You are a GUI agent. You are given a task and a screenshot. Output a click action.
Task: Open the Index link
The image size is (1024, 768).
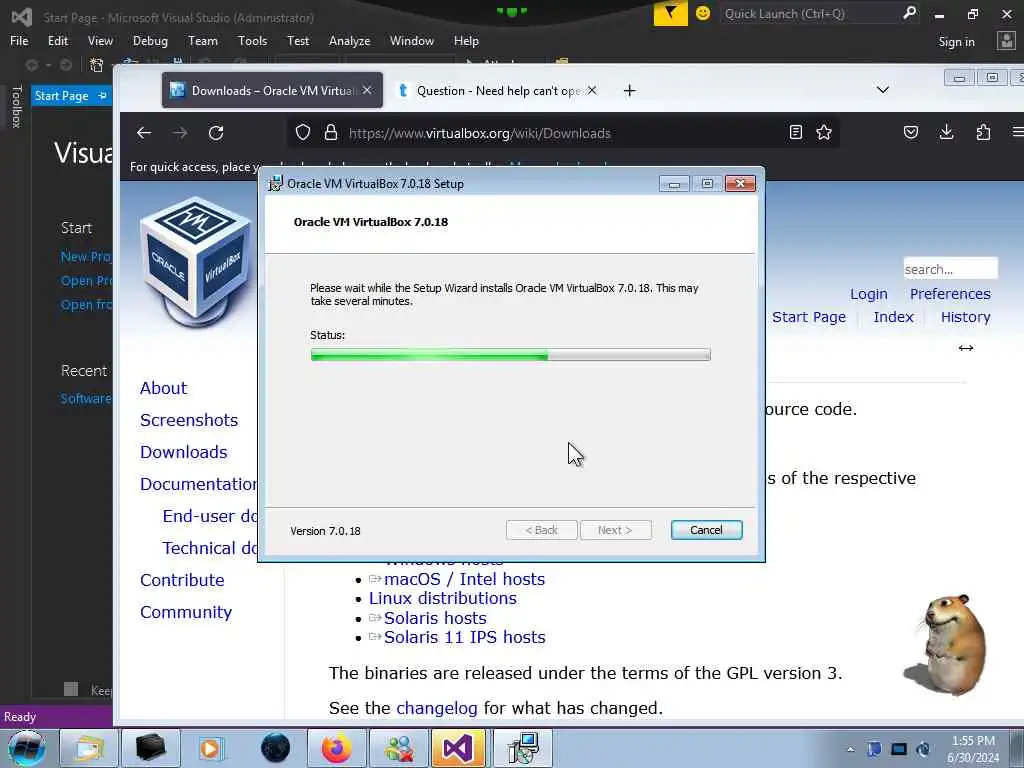coord(893,317)
